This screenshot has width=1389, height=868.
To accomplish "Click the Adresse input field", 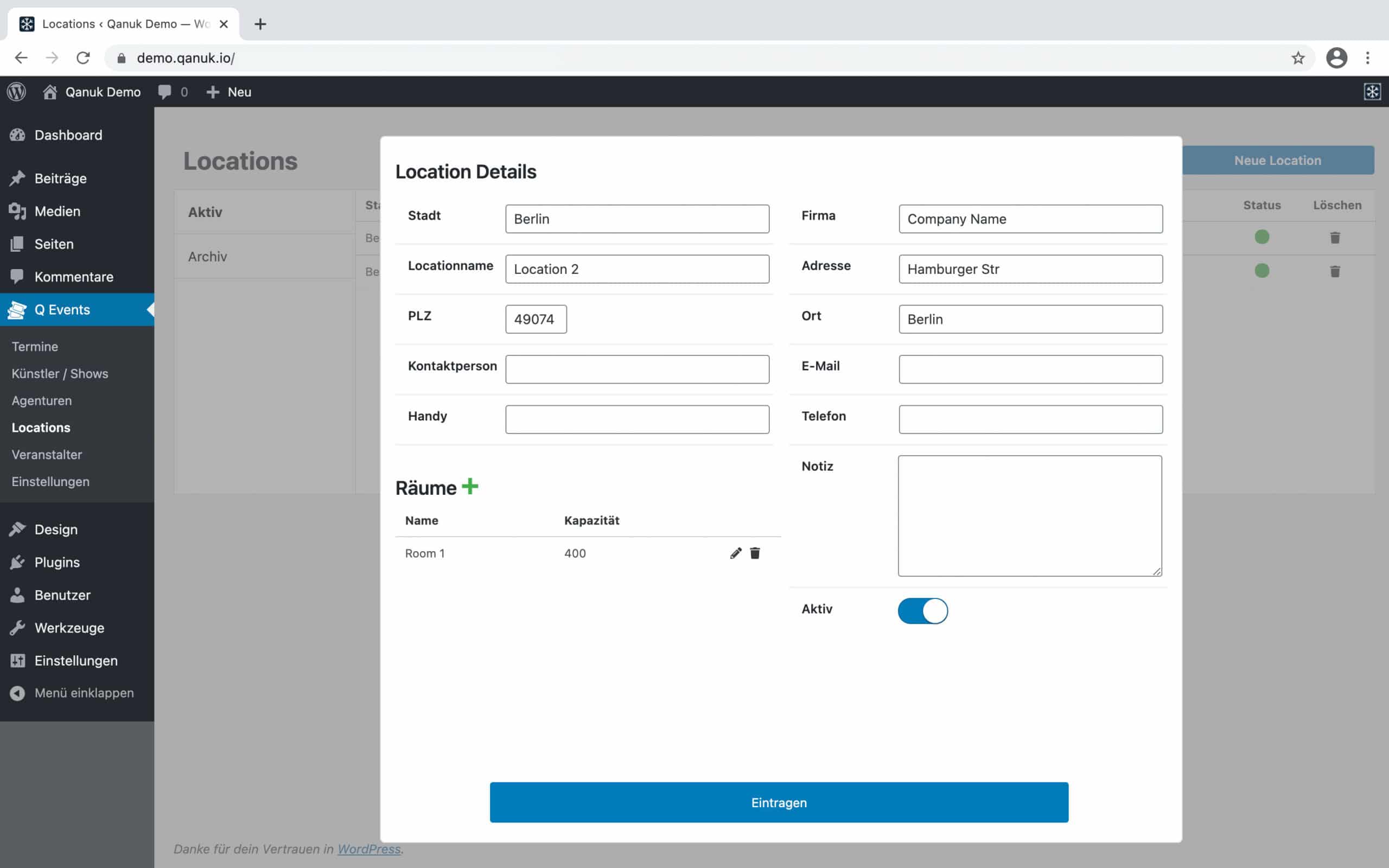I will pos(1031,269).
